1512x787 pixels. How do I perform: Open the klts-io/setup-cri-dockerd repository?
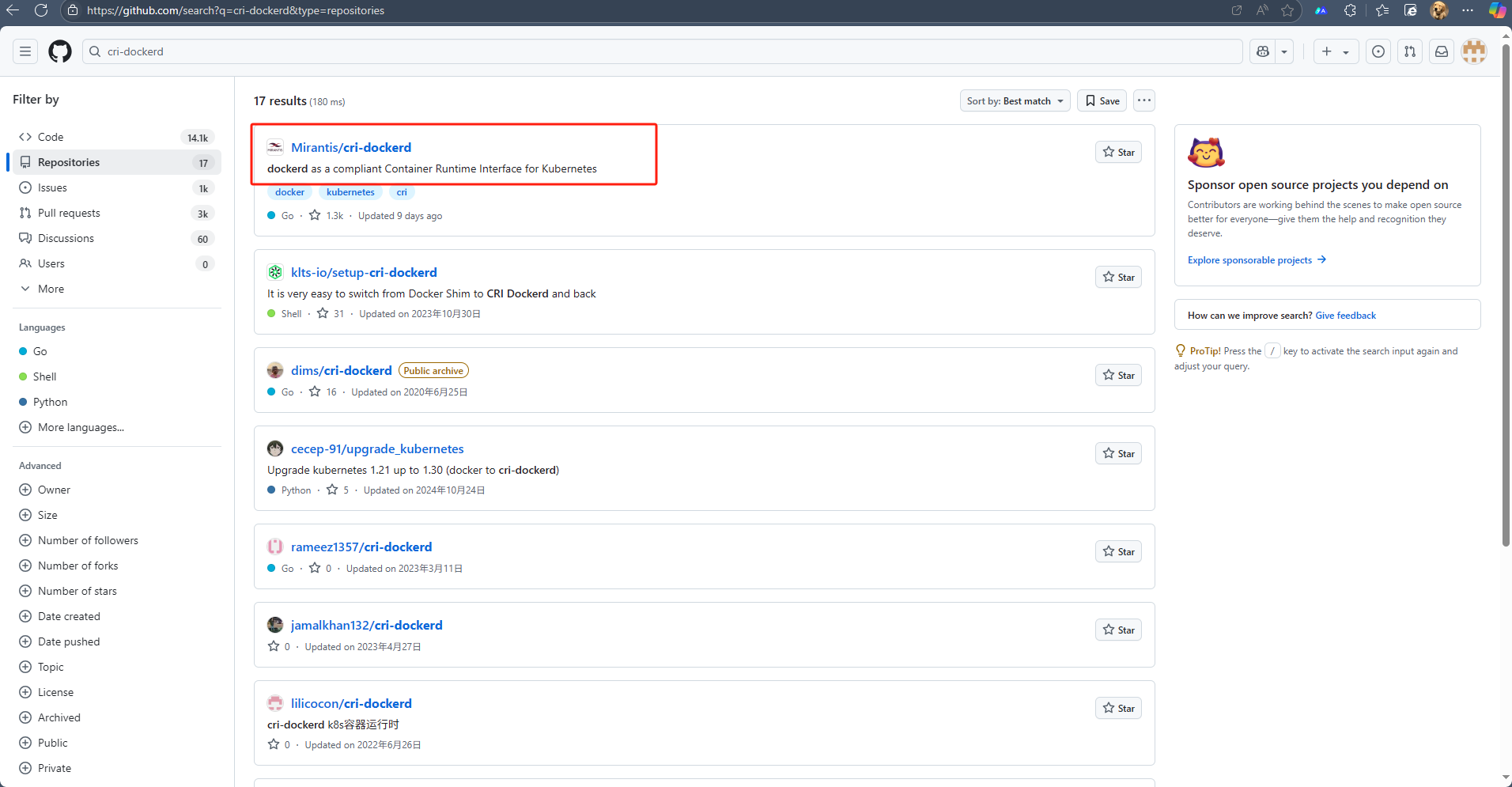tap(364, 272)
